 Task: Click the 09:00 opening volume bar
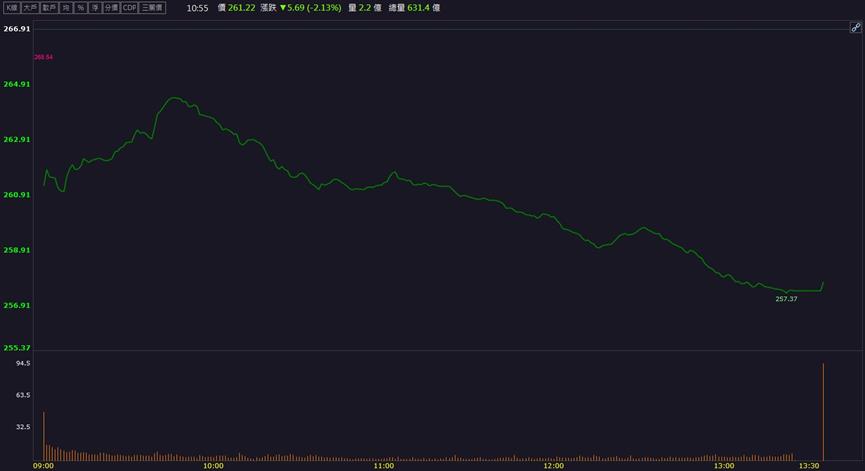pos(44,436)
